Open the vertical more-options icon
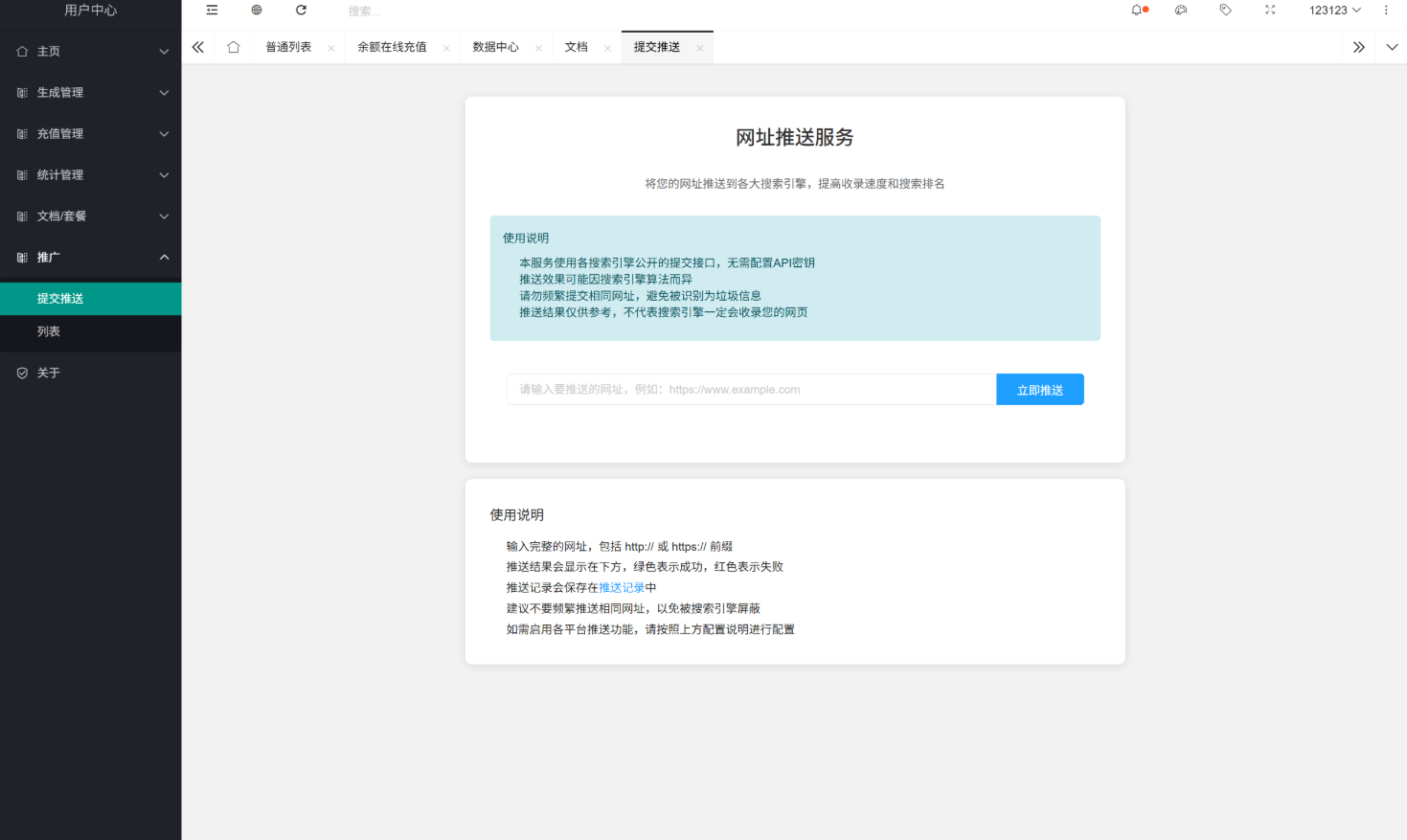The height and width of the screenshot is (840, 1407). tap(1386, 11)
